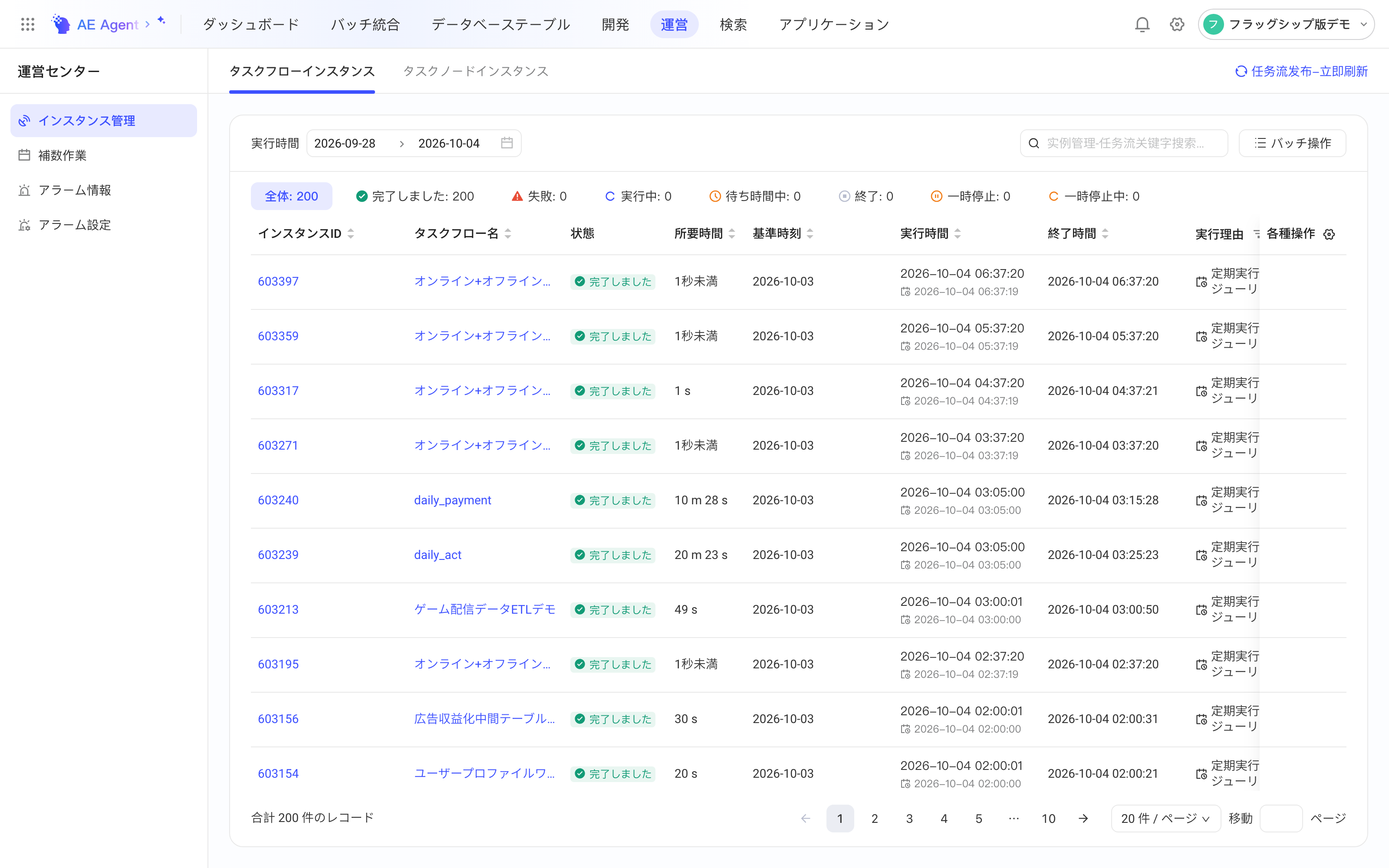This screenshot has width=1389, height=868.
Task: Click the 補数作業 calendar icon in sidebar
Action: (x=24, y=155)
